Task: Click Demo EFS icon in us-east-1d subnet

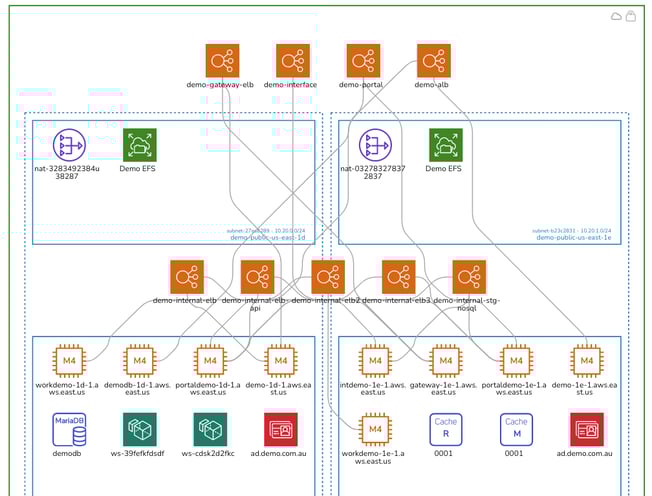Action: point(139,145)
